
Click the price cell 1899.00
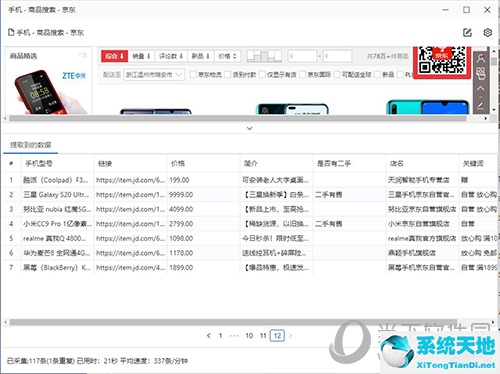tap(203, 267)
